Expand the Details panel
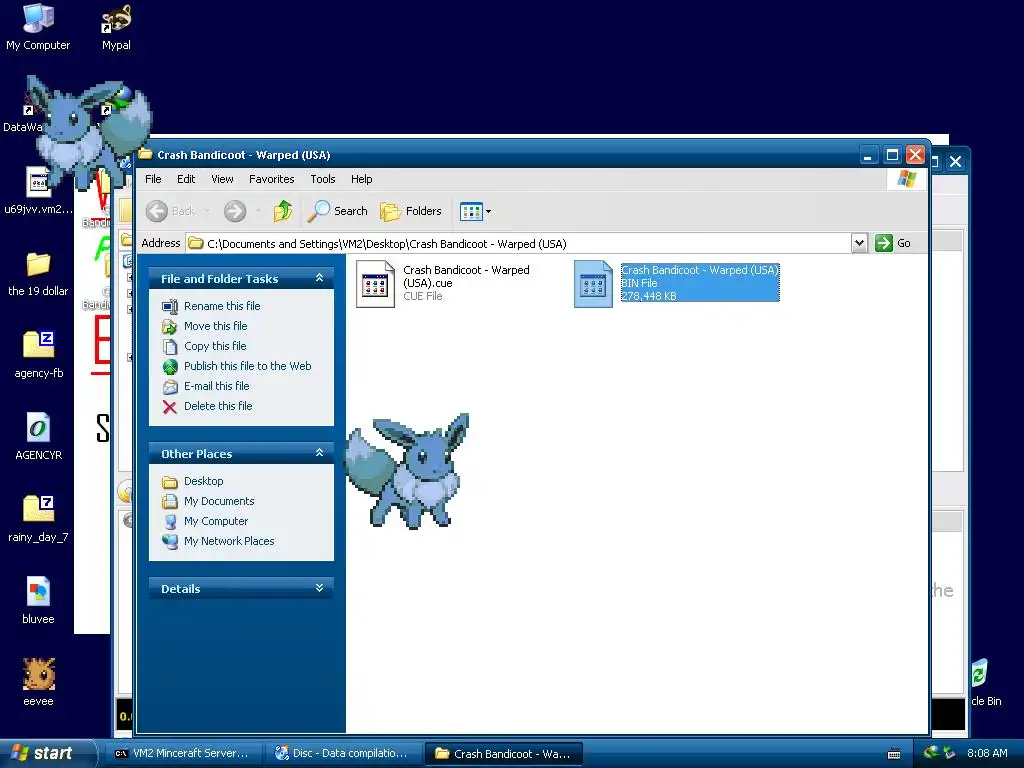The height and width of the screenshot is (768, 1024). tap(319, 588)
